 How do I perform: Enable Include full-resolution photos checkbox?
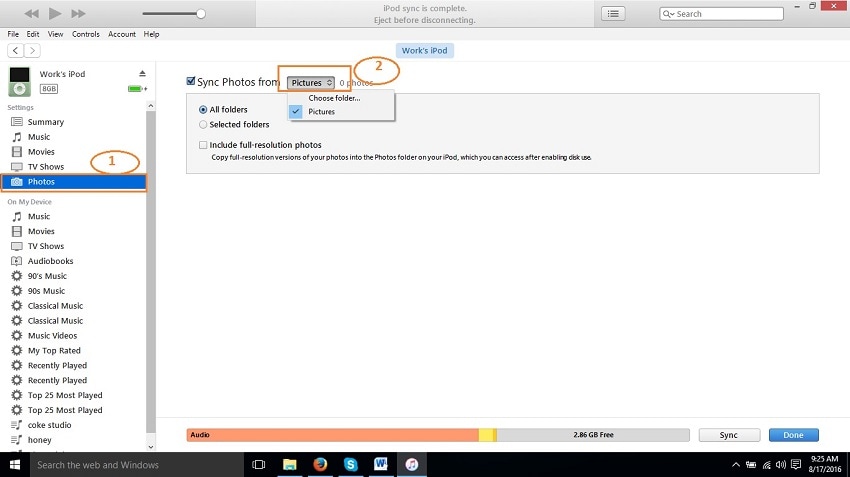click(x=203, y=145)
